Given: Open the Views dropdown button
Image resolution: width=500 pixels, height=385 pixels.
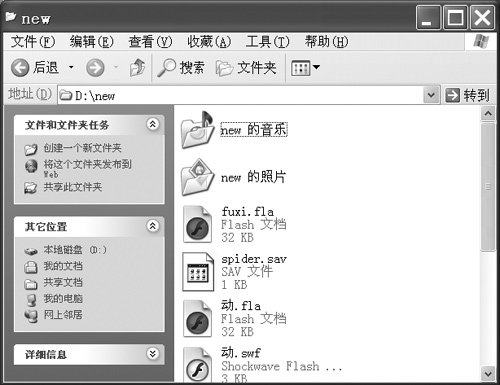Looking at the screenshot, I should point(306,68).
